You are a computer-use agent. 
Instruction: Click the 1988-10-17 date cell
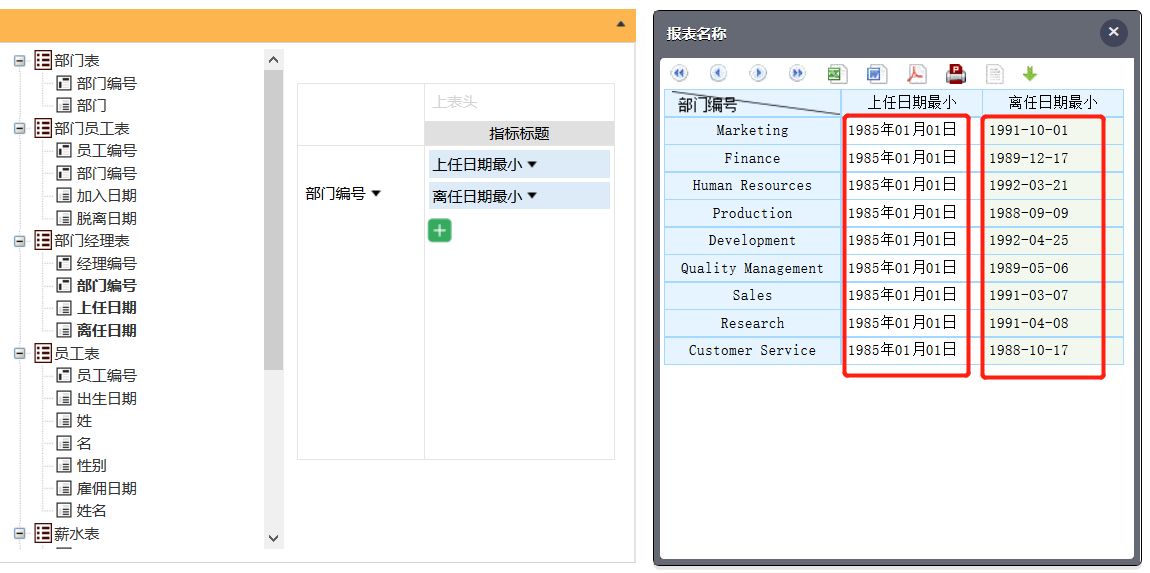(1052, 351)
